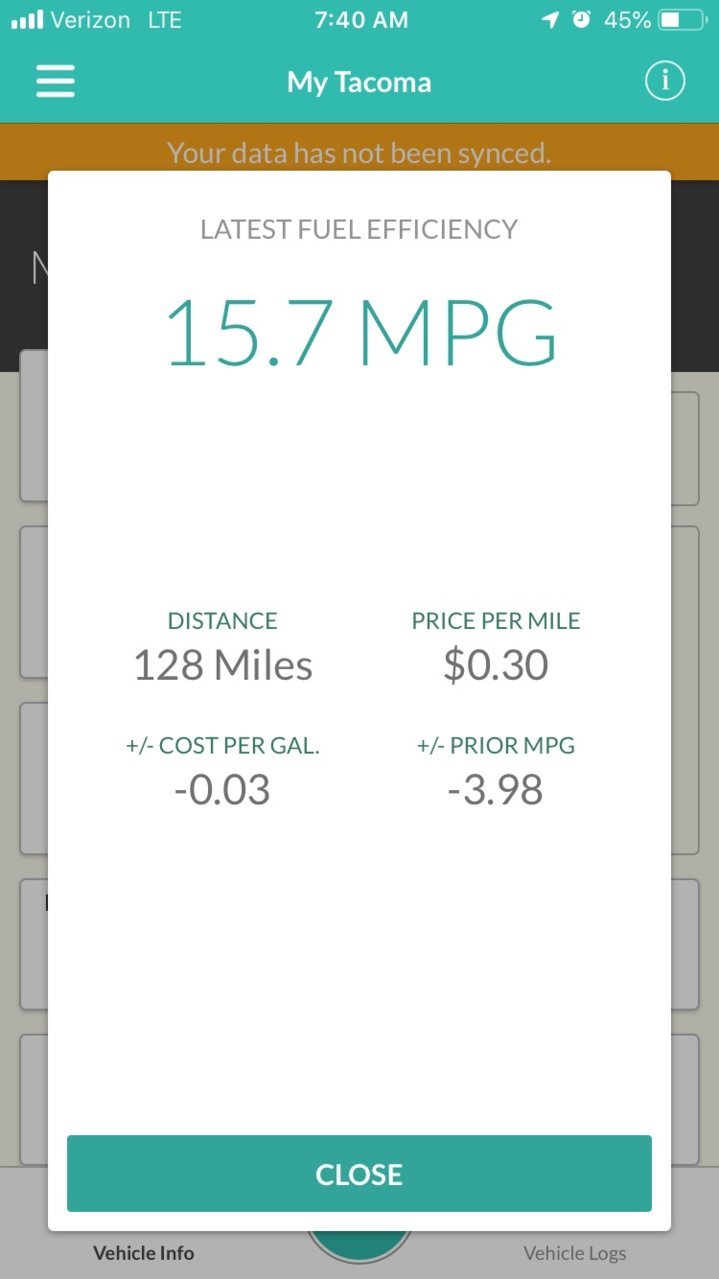
Task: Select the 128 Miles distance value
Action: (223, 665)
